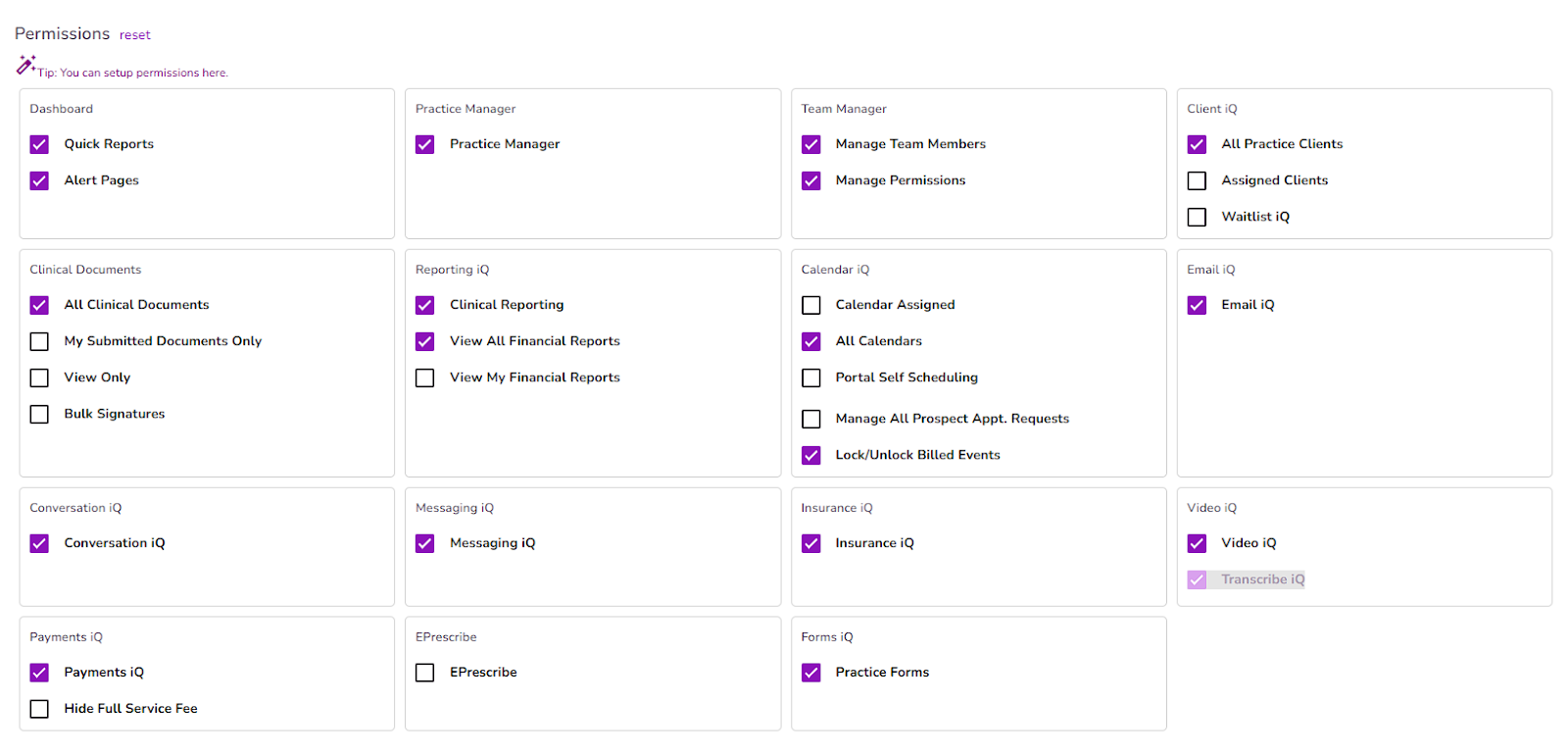This screenshot has height=754, width=1568.
Task: Uncheck the All Calendars checkbox
Action: [x=810, y=341]
